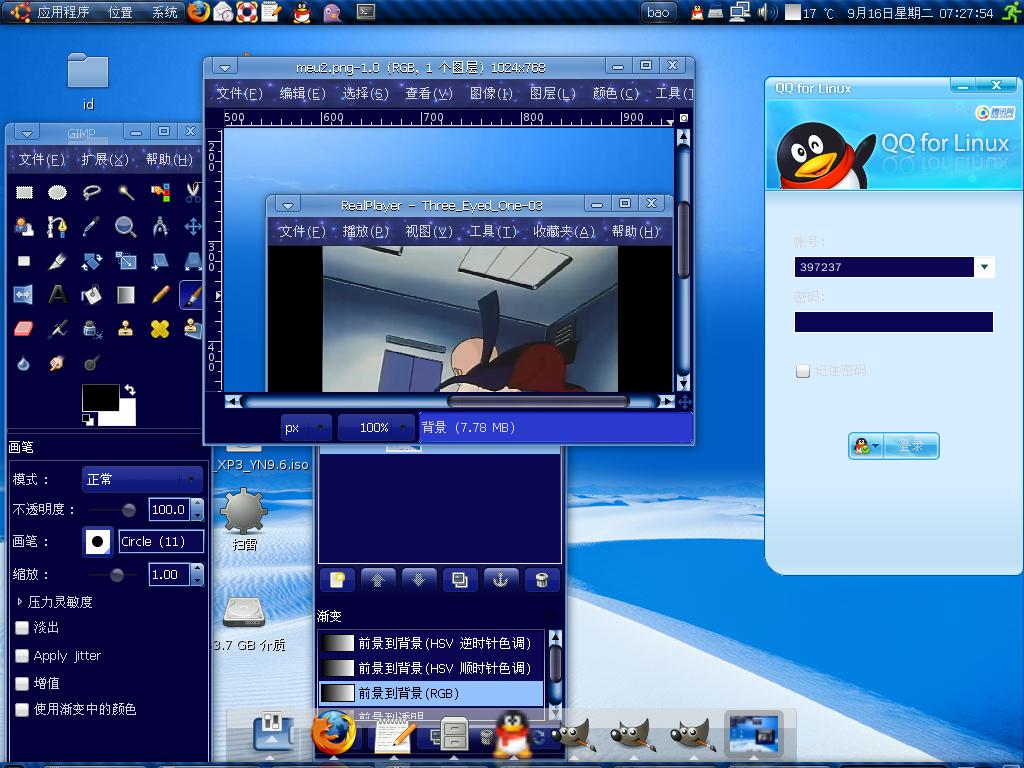The image size is (1024, 768).
Task: Select the Heal bandage tool
Action: pos(160,328)
